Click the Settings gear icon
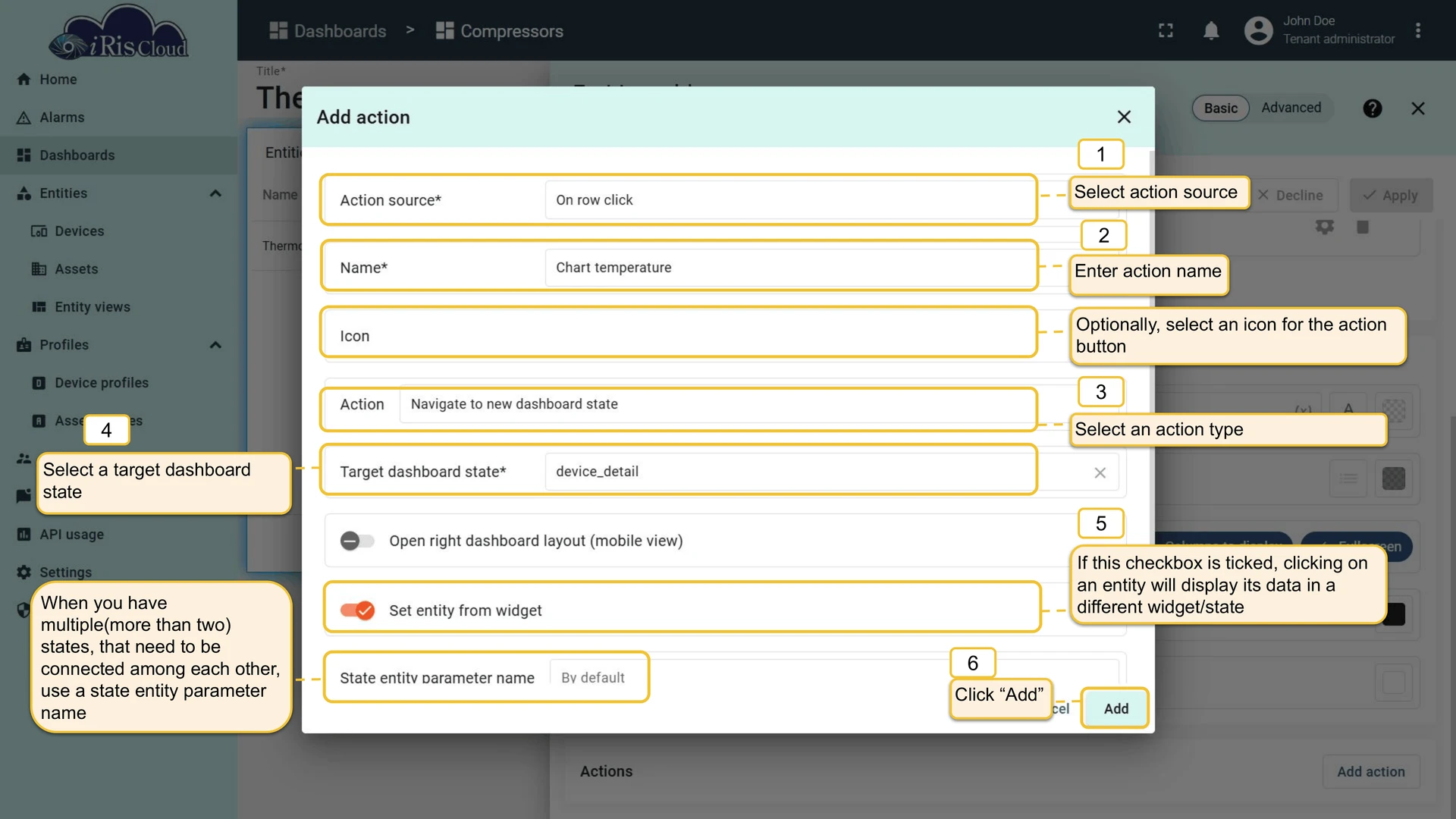This screenshot has height=819, width=1456. 24,572
